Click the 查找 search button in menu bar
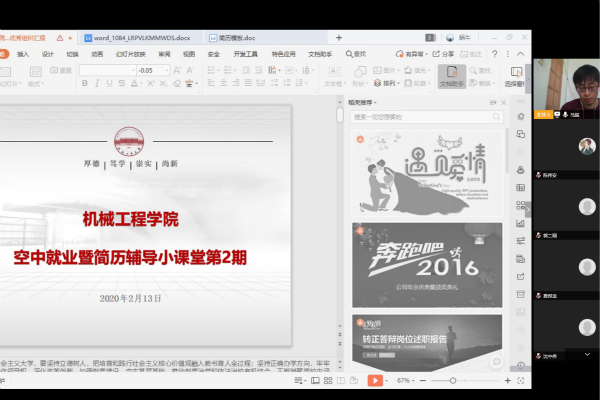The image size is (600, 400). pos(356,54)
